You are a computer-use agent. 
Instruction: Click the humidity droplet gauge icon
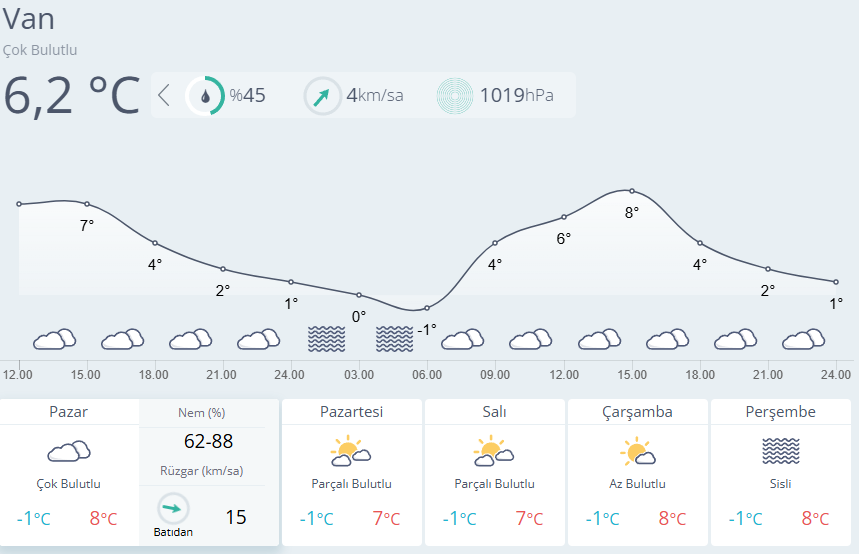point(205,96)
